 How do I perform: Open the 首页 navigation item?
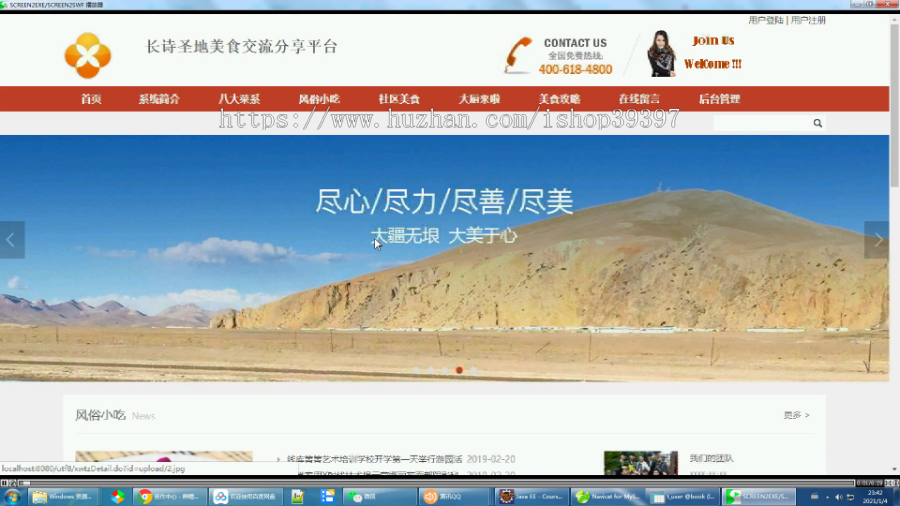91,99
